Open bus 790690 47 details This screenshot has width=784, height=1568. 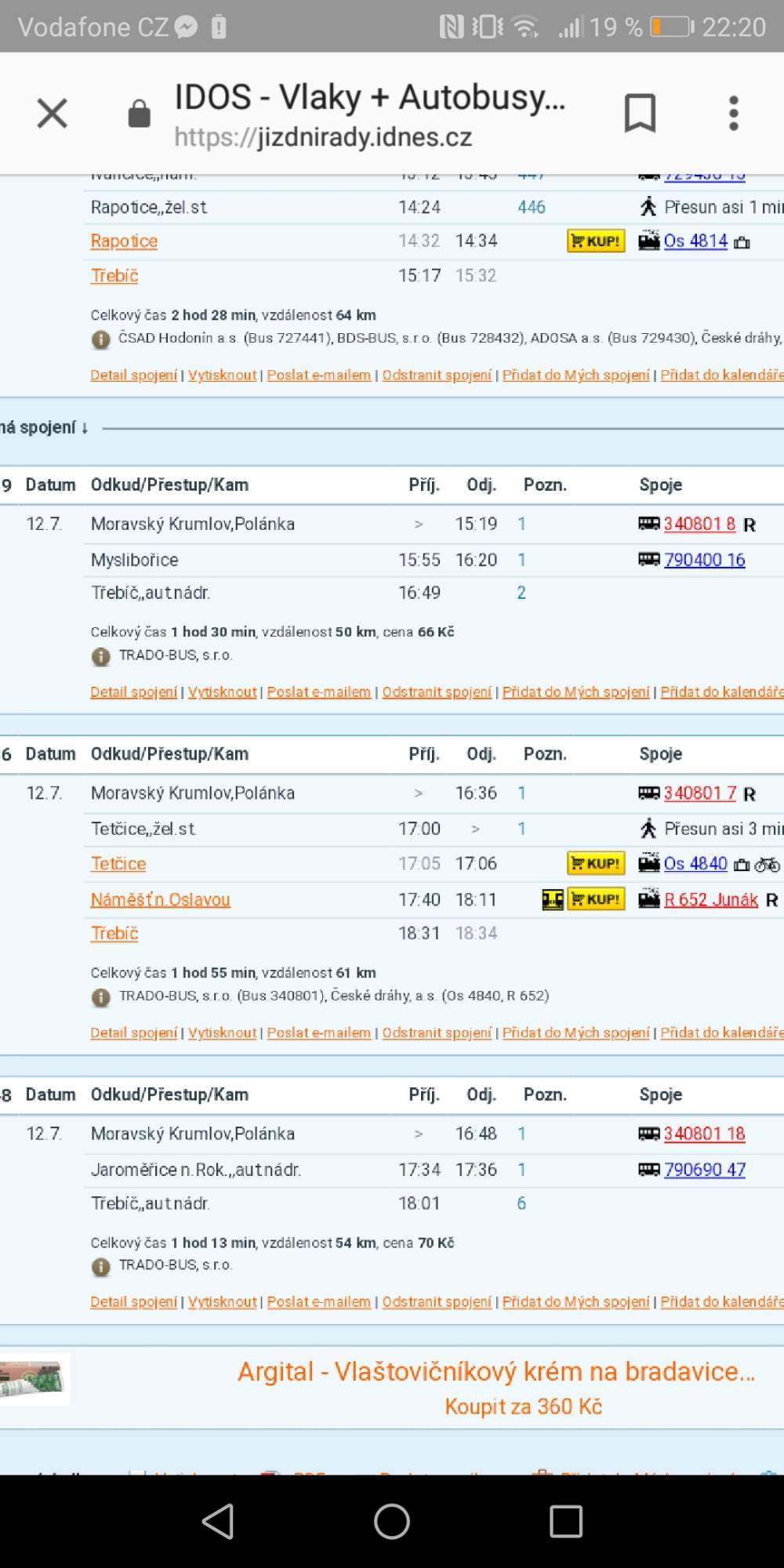tap(705, 1170)
